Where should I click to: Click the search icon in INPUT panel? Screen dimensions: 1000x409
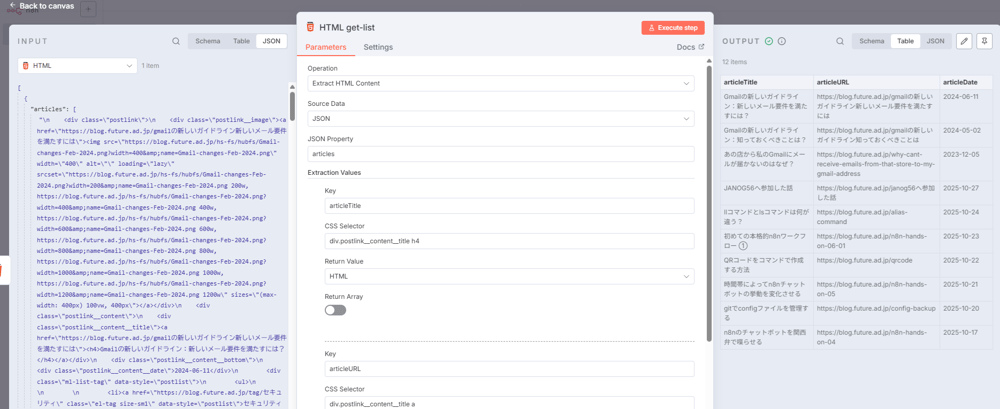pyautogui.click(x=176, y=41)
